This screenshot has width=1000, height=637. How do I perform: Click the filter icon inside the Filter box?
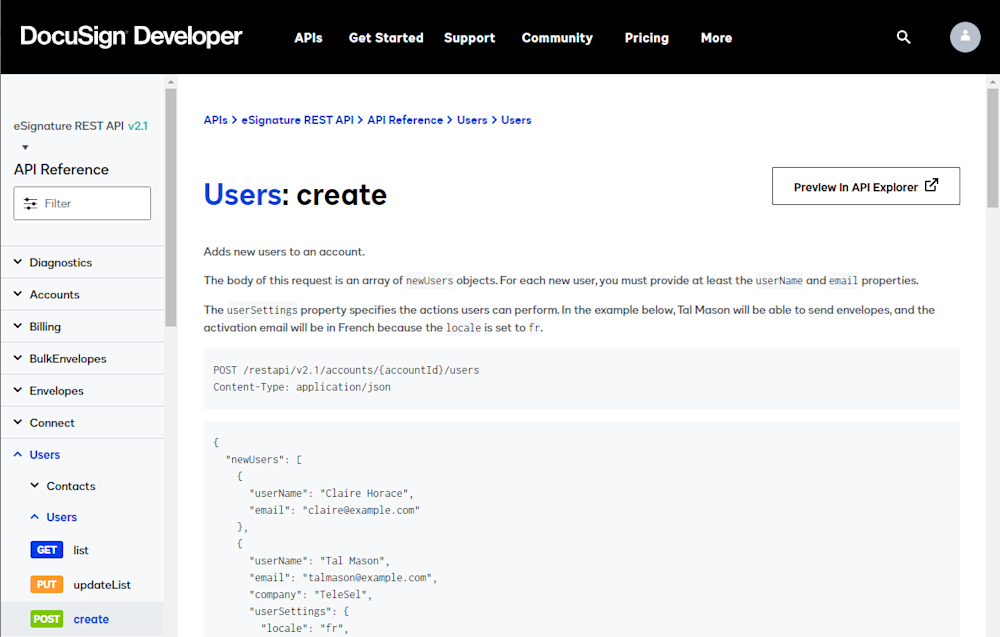(x=31, y=203)
